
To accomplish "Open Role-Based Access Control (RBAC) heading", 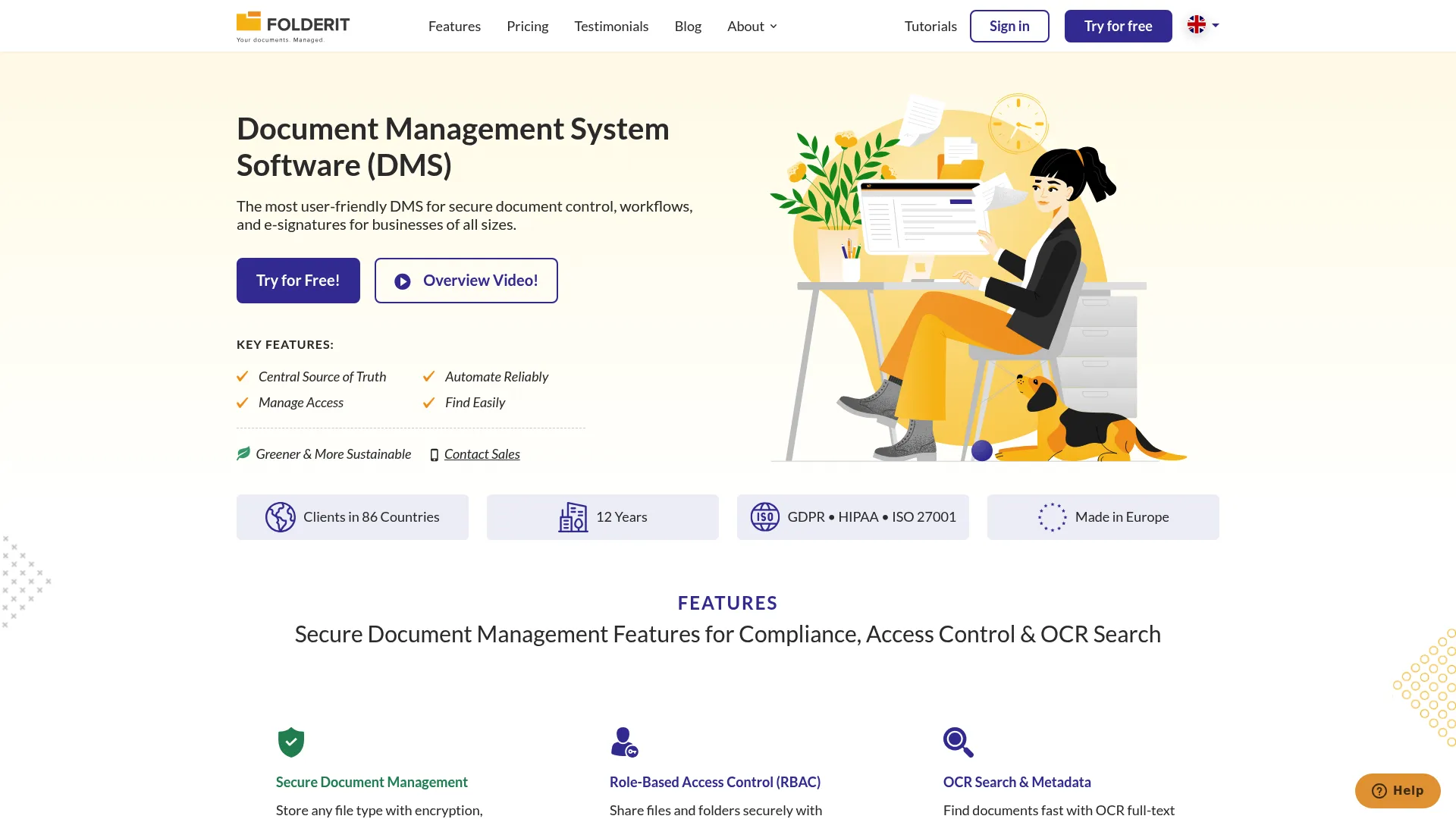I will [x=715, y=782].
